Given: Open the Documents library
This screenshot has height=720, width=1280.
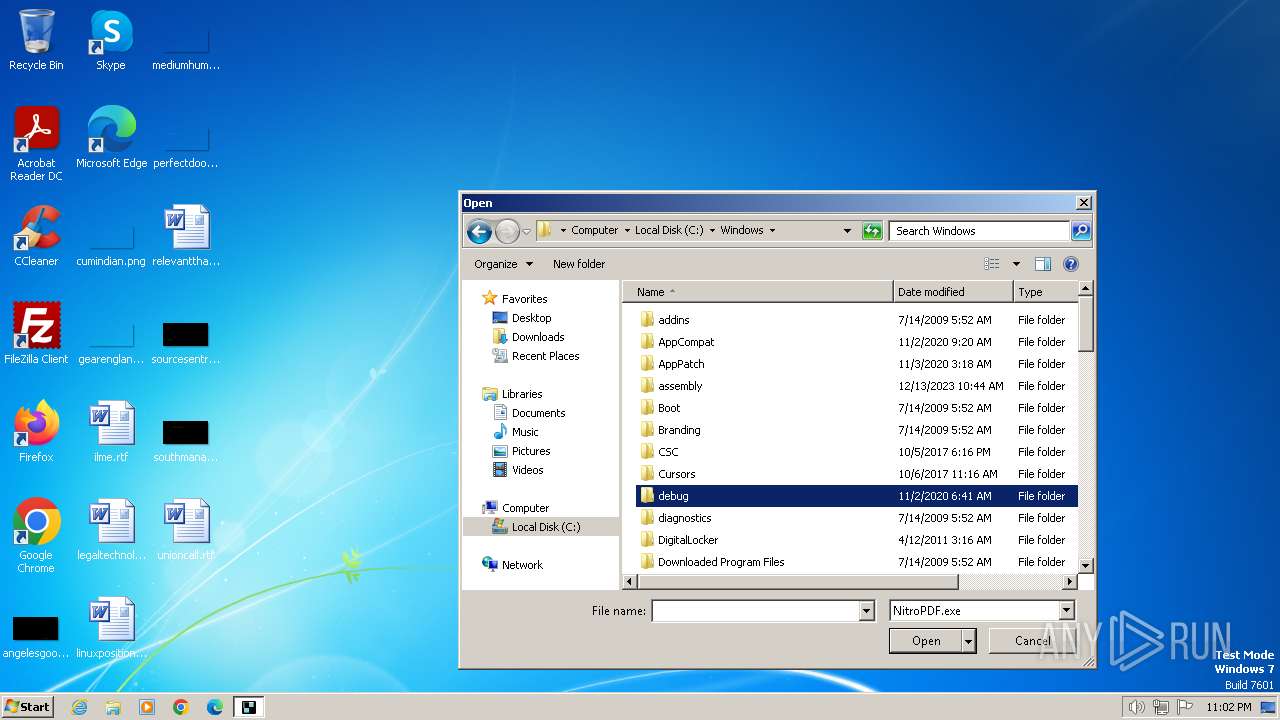Looking at the screenshot, I should click(538, 413).
